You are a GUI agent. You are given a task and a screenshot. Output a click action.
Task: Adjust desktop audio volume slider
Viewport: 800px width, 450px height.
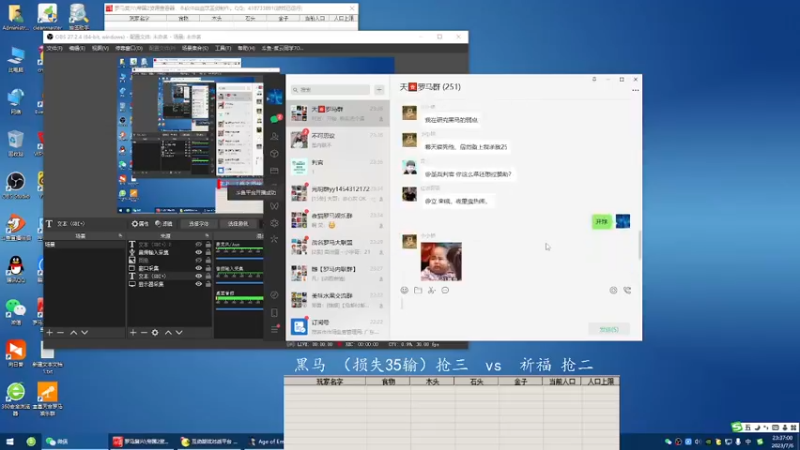pyautogui.click(x=239, y=308)
